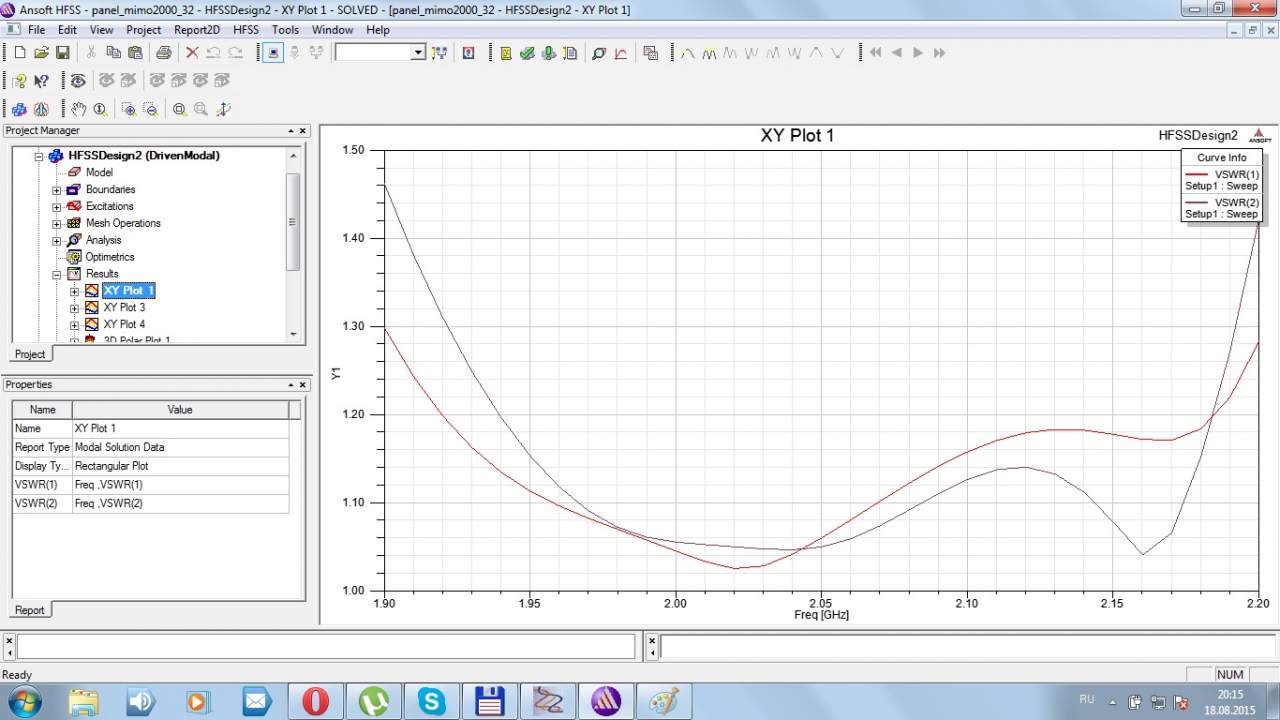Select the Pan hand tool
Viewport: 1280px width, 720px height.
78,109
